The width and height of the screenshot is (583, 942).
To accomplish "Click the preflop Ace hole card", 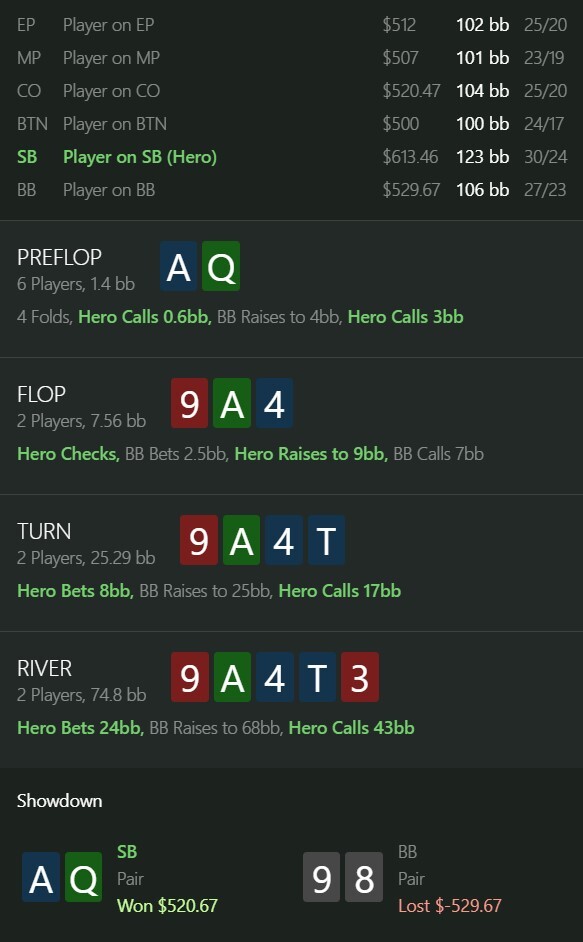I will pyautogui.click(x=179, y=267).
